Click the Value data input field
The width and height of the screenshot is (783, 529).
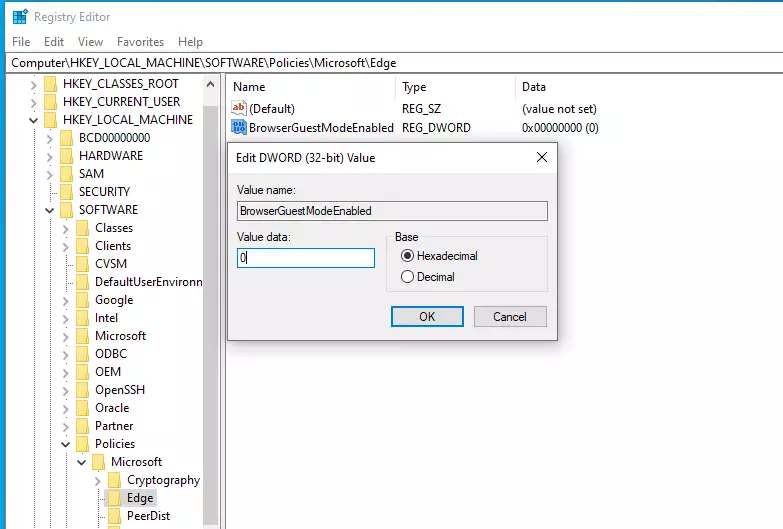click(x=306, y=258)
